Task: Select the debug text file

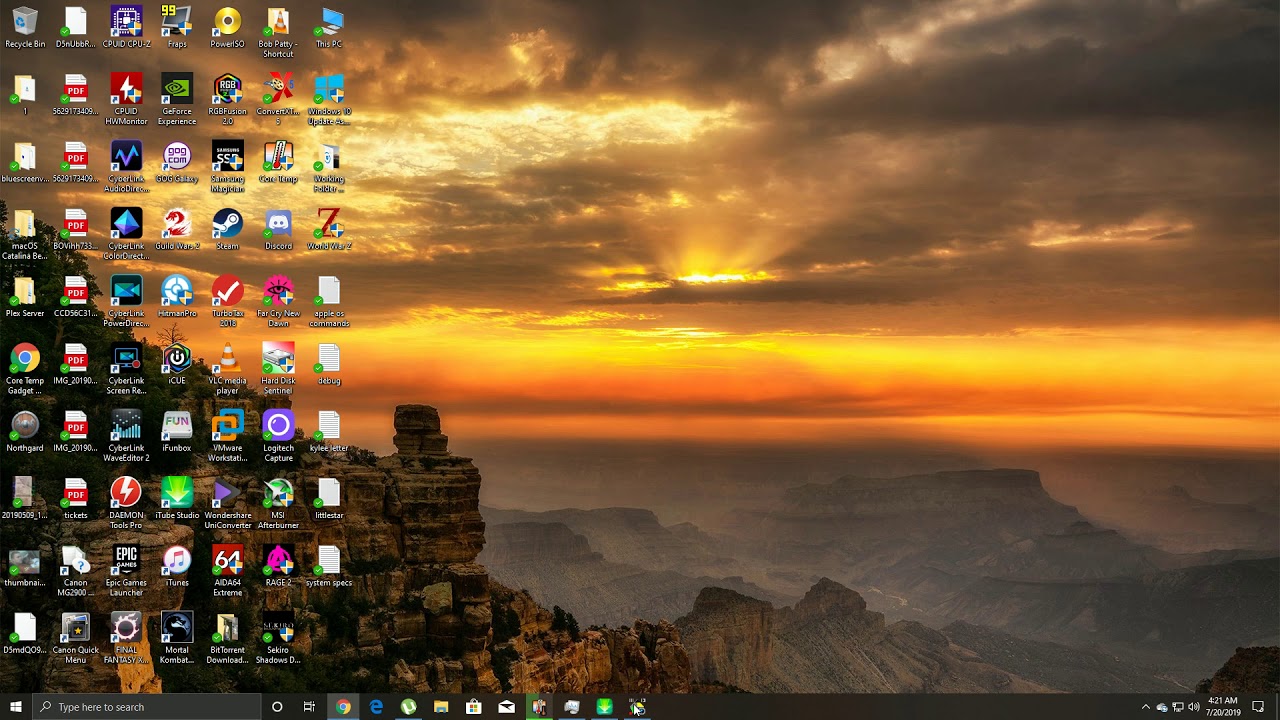Action: (x=329, y=364)
